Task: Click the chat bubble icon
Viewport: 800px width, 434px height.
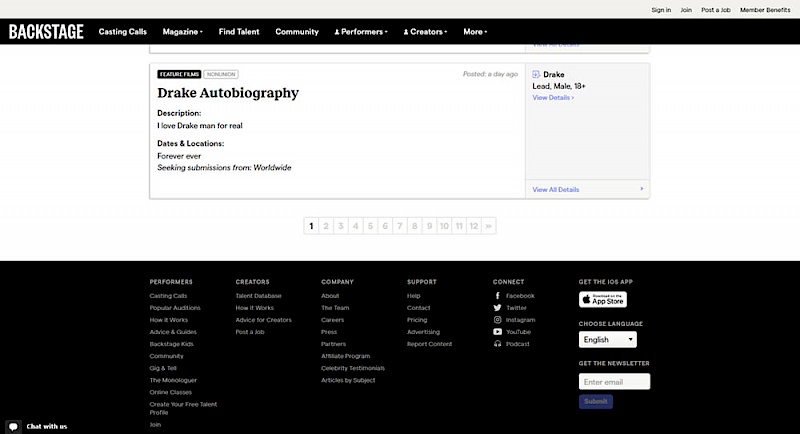Action: (13, 426)
